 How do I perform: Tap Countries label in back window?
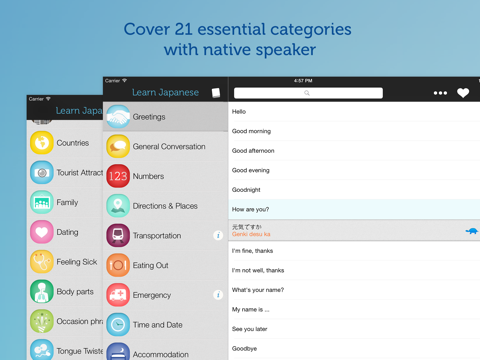pos(73,143)
